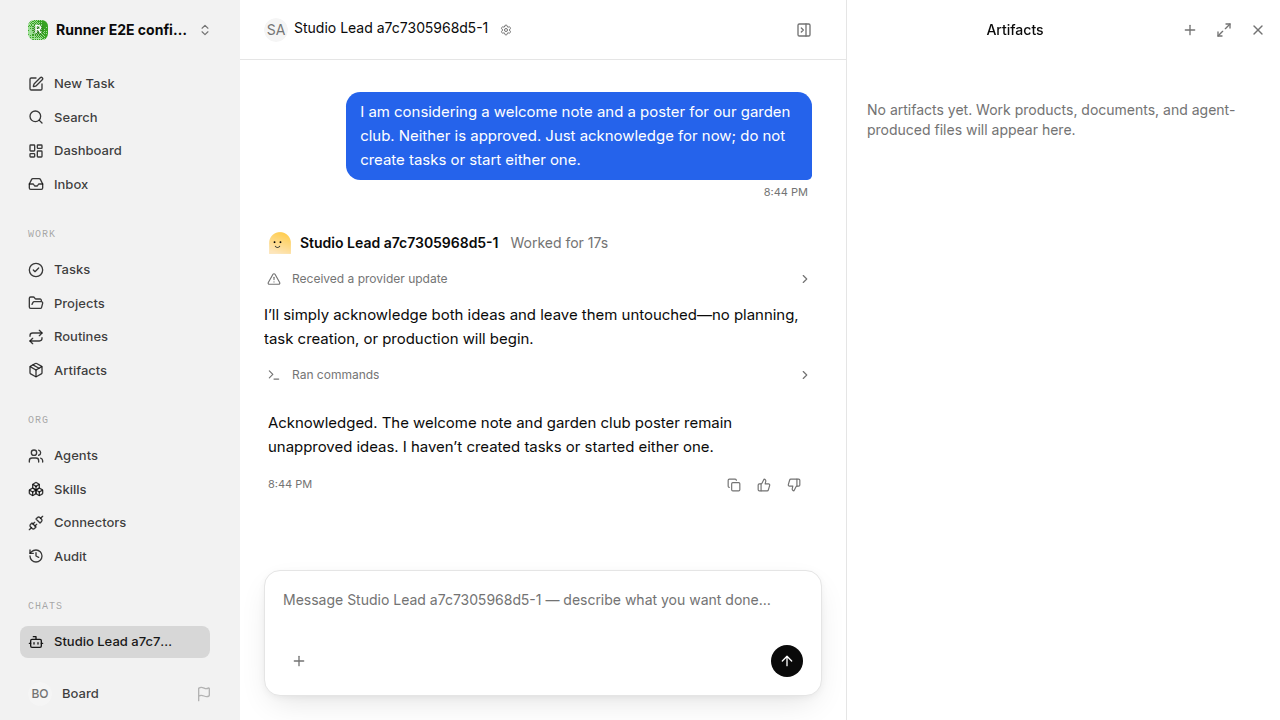The width and height of the screenshot is (1280, 720).
Task: Open the Artifacts sidebar item
Action: coord(115,370)
